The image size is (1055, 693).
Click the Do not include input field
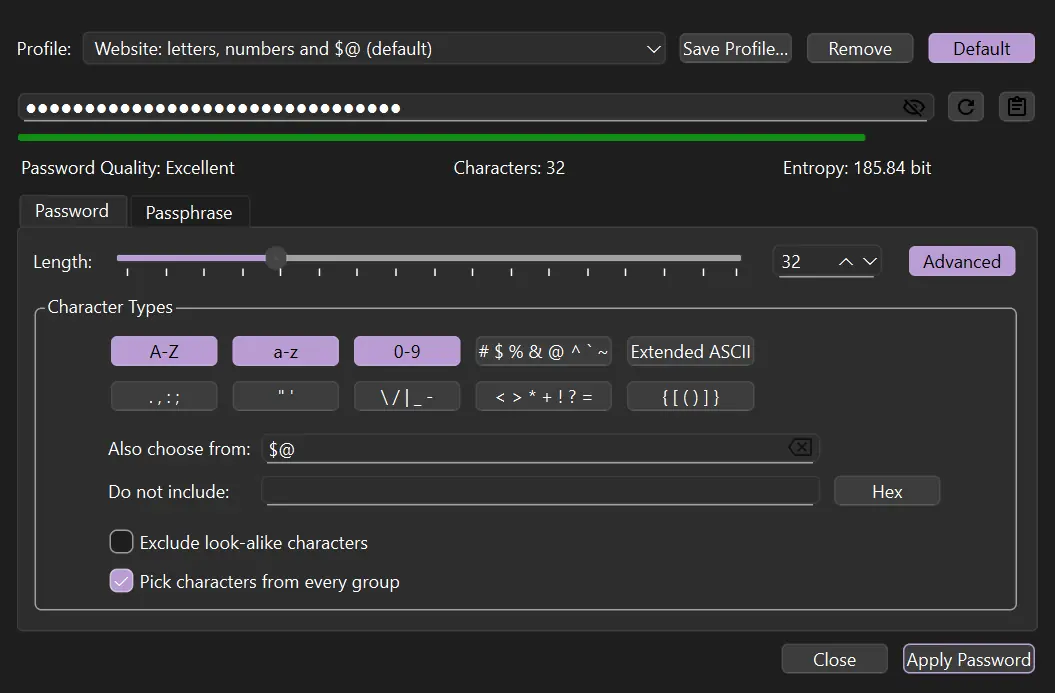(540, 491)
